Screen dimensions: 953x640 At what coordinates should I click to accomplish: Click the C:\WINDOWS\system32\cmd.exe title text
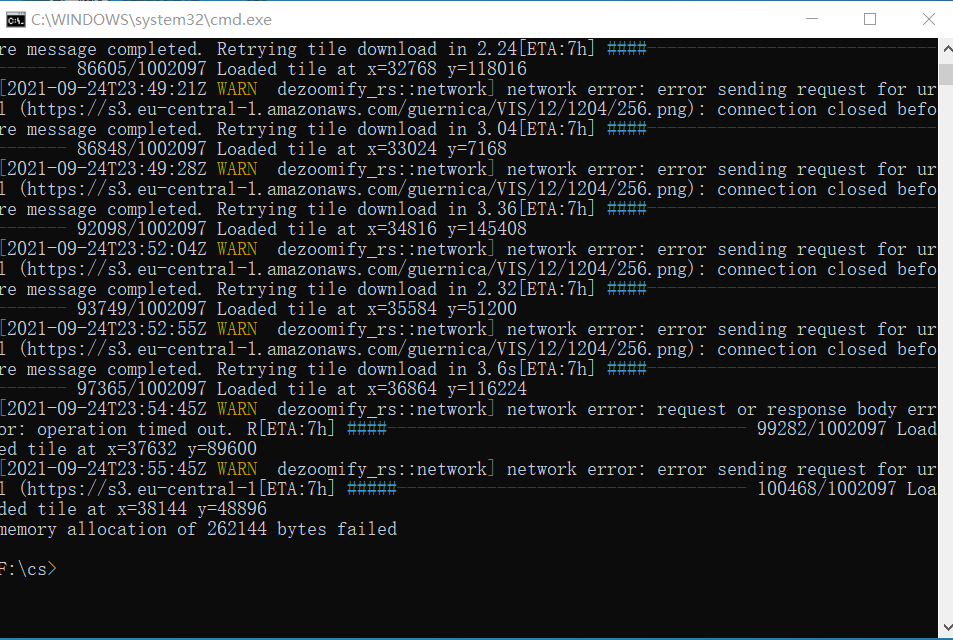[150, 19]
